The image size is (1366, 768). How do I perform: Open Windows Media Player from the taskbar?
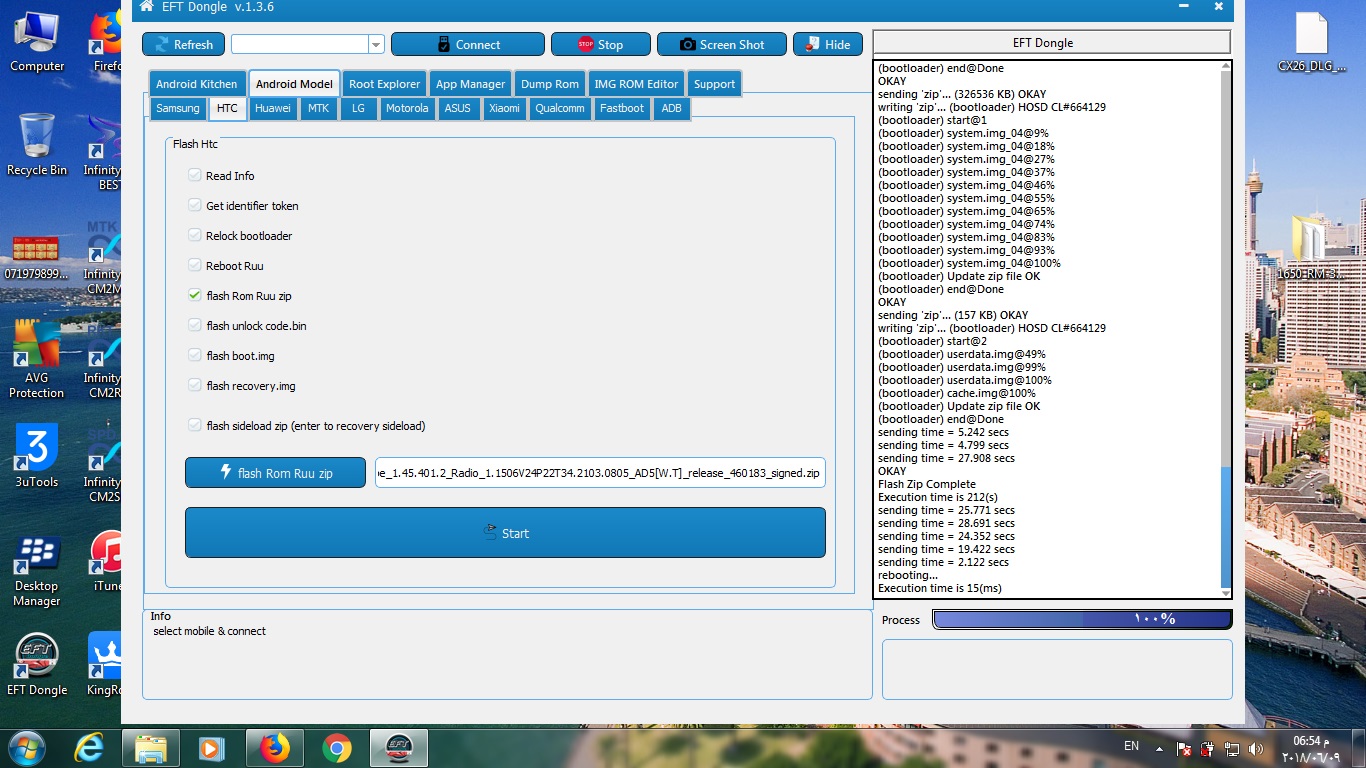211,747
